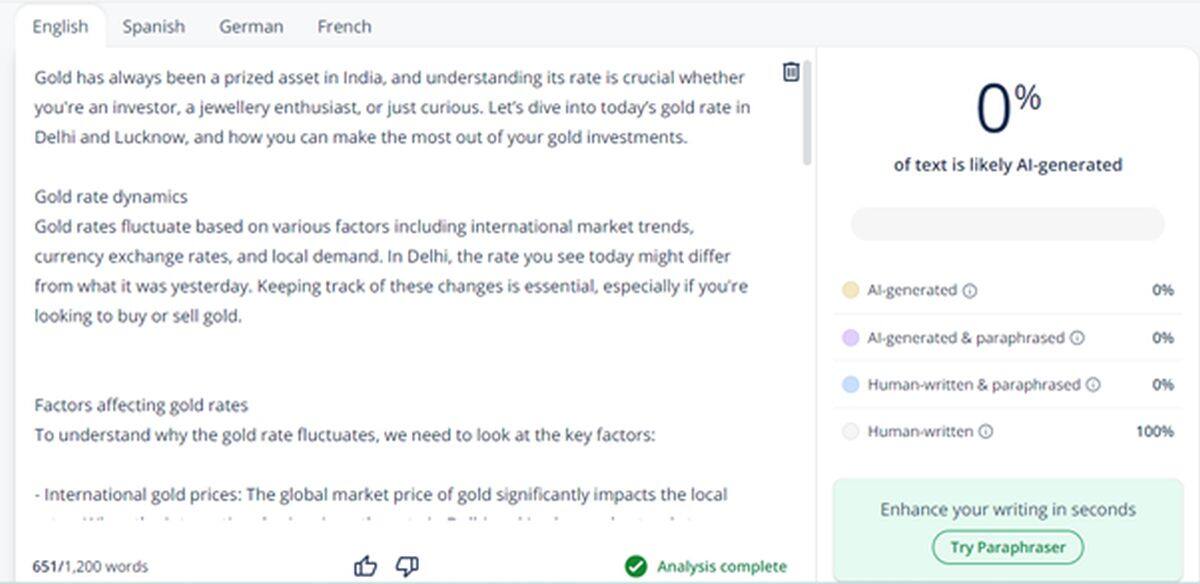The image size is (1200, 584).
Task: Click the thumbs down feedback icon
Action: 407,567
